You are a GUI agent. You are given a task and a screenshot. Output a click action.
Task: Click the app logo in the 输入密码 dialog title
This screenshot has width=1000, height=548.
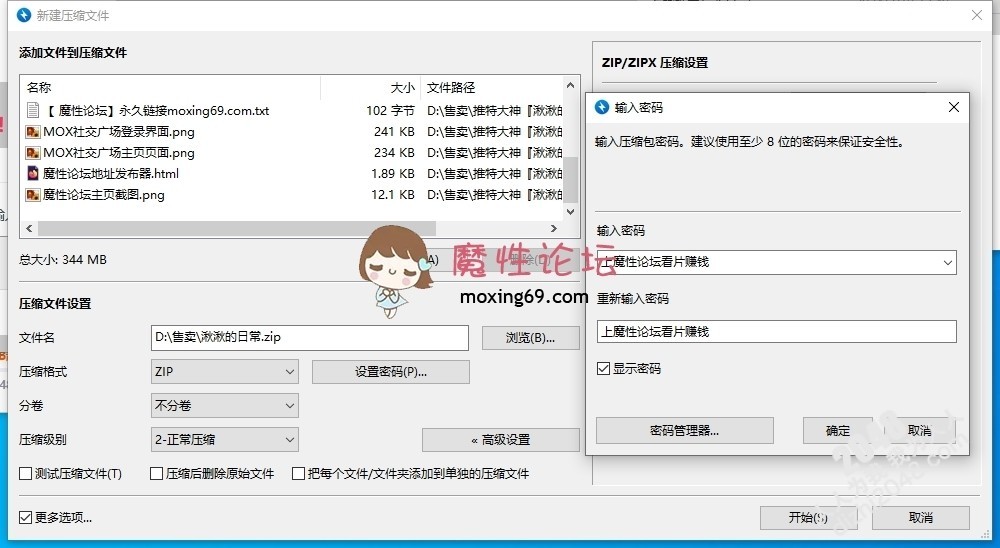click(x=601, y=107)
